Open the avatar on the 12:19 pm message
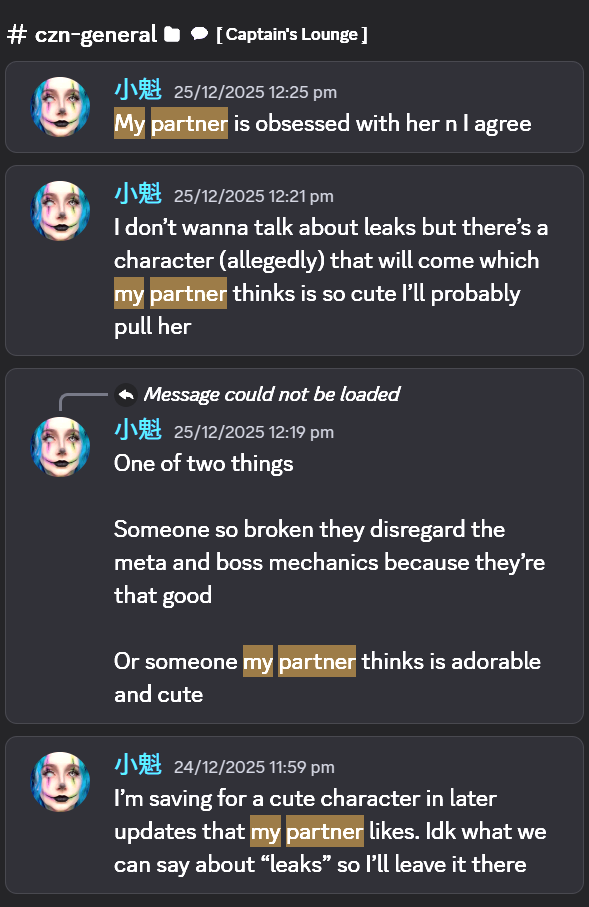 60,447
